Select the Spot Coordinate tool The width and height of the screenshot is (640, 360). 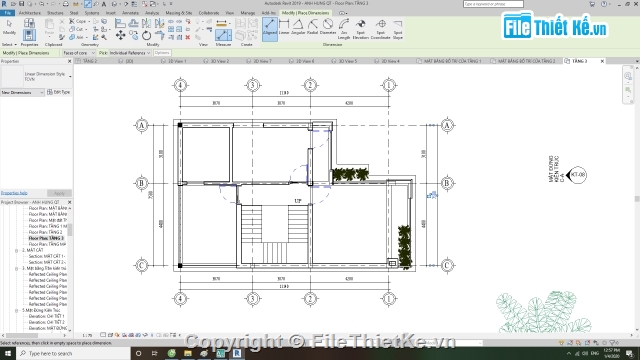click(380, 29)
